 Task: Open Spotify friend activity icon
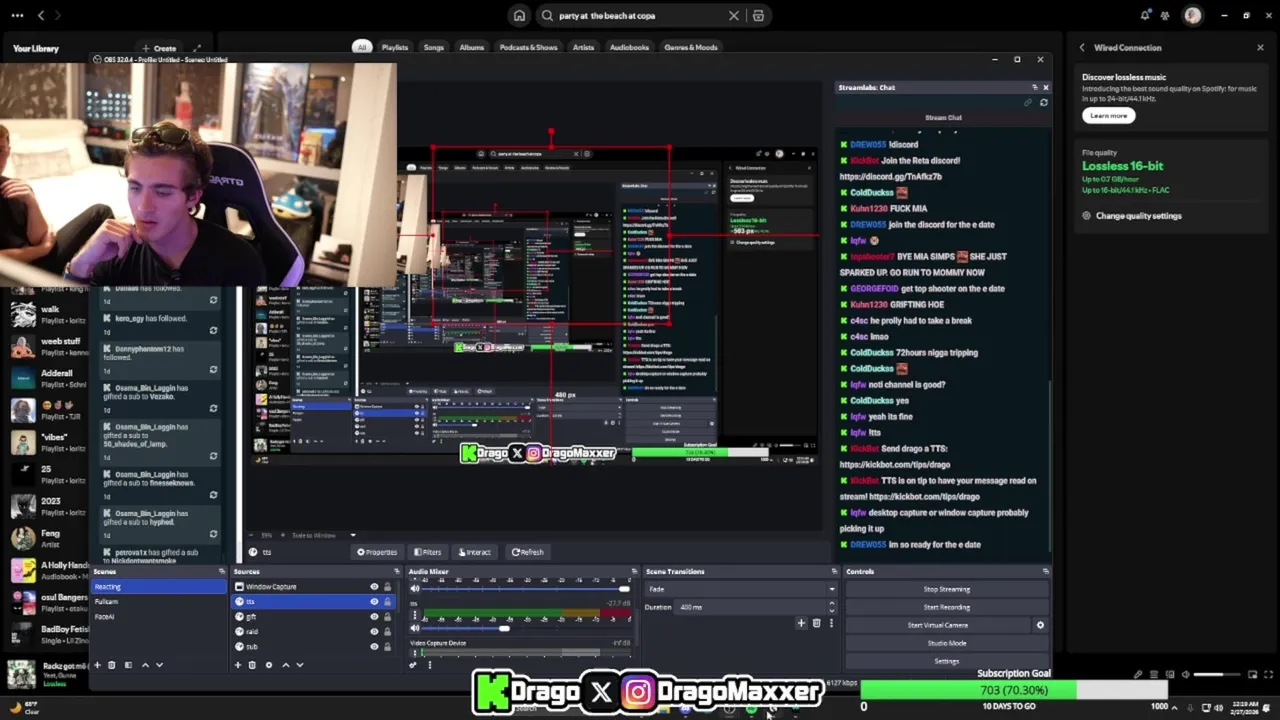tap(1165, 15)
